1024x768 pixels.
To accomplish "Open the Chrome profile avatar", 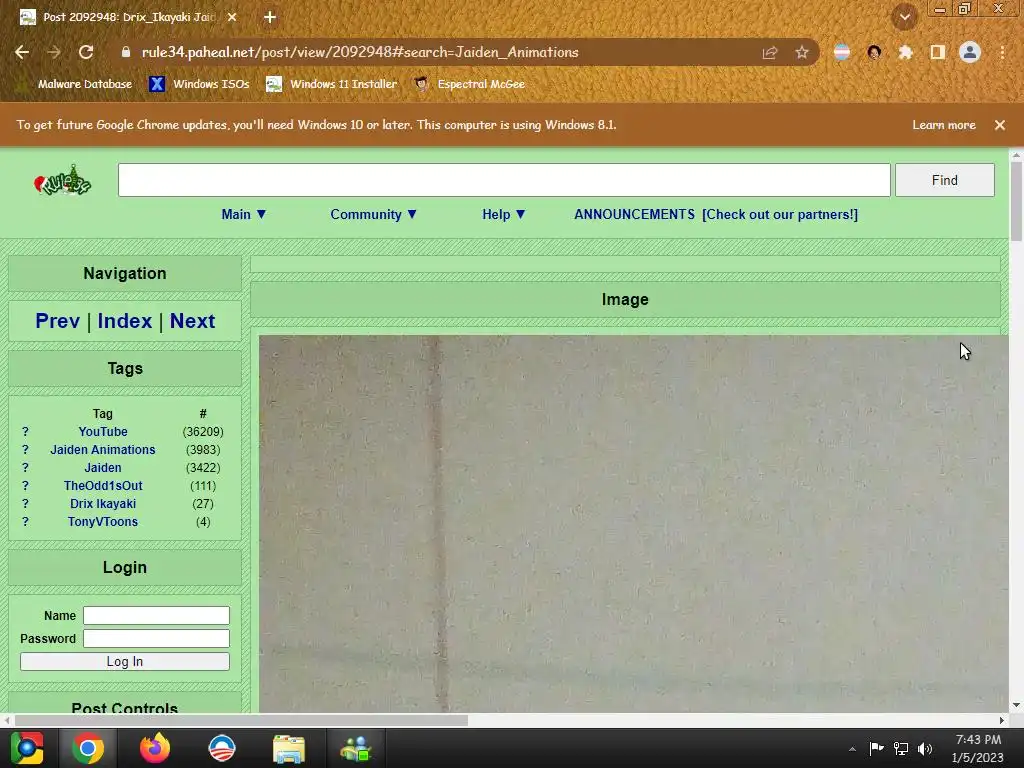I will 970,52.
